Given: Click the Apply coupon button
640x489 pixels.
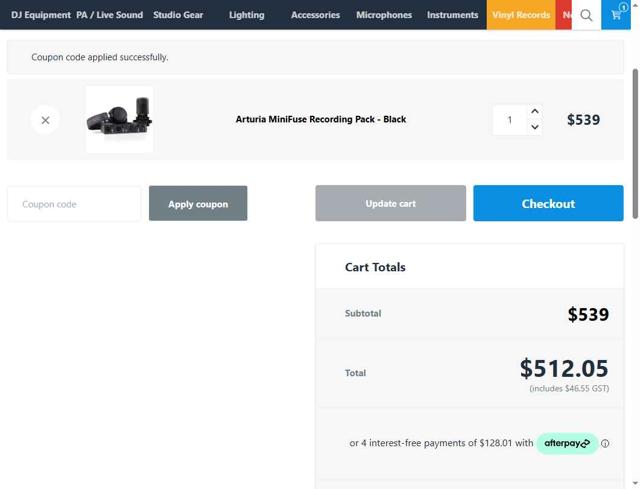Looking at the screenshot, I should (198, 204).
